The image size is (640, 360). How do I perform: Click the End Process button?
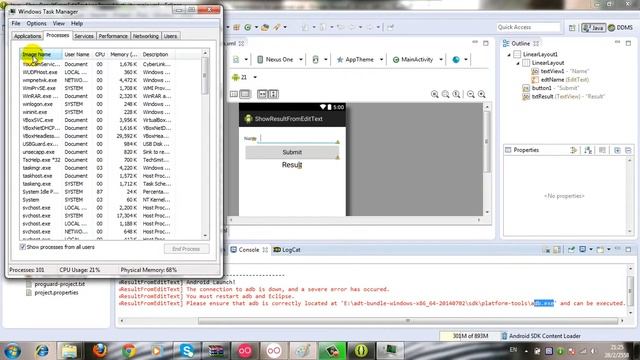click(x=186, y=249)
